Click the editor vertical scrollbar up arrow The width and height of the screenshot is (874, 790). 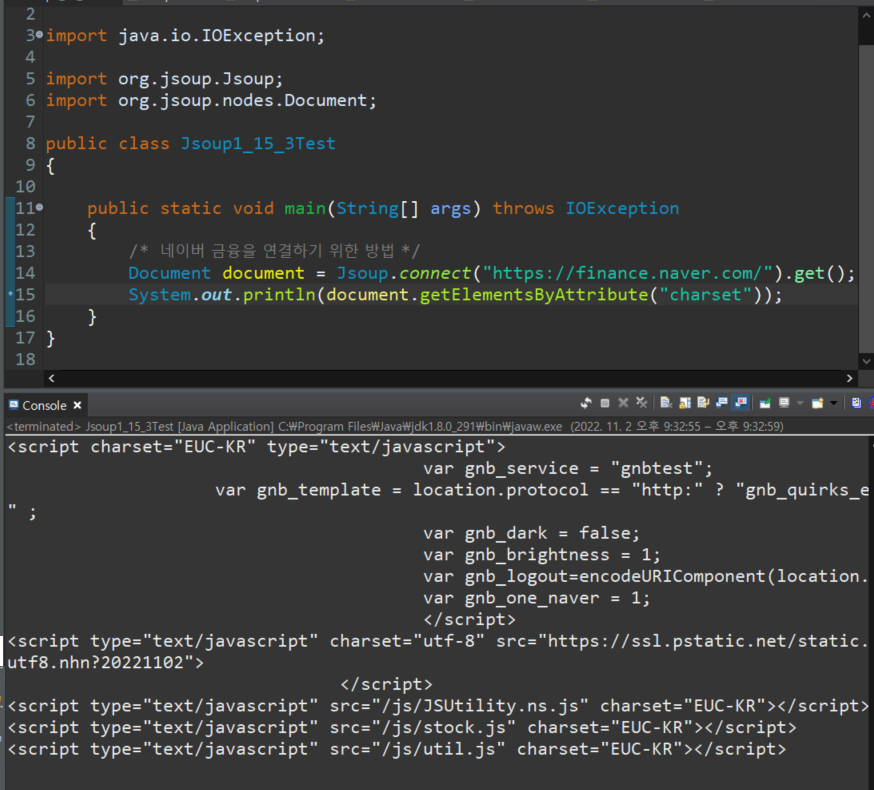866,15
